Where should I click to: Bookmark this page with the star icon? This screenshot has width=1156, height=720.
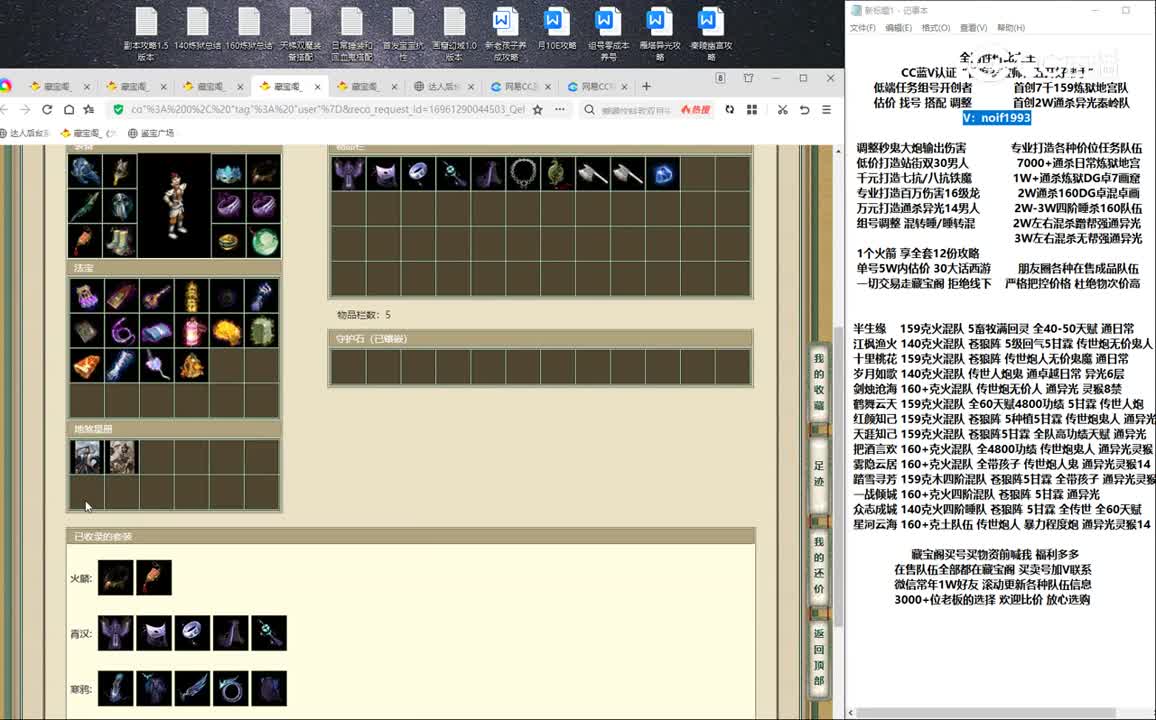click(x=537, y=109)
